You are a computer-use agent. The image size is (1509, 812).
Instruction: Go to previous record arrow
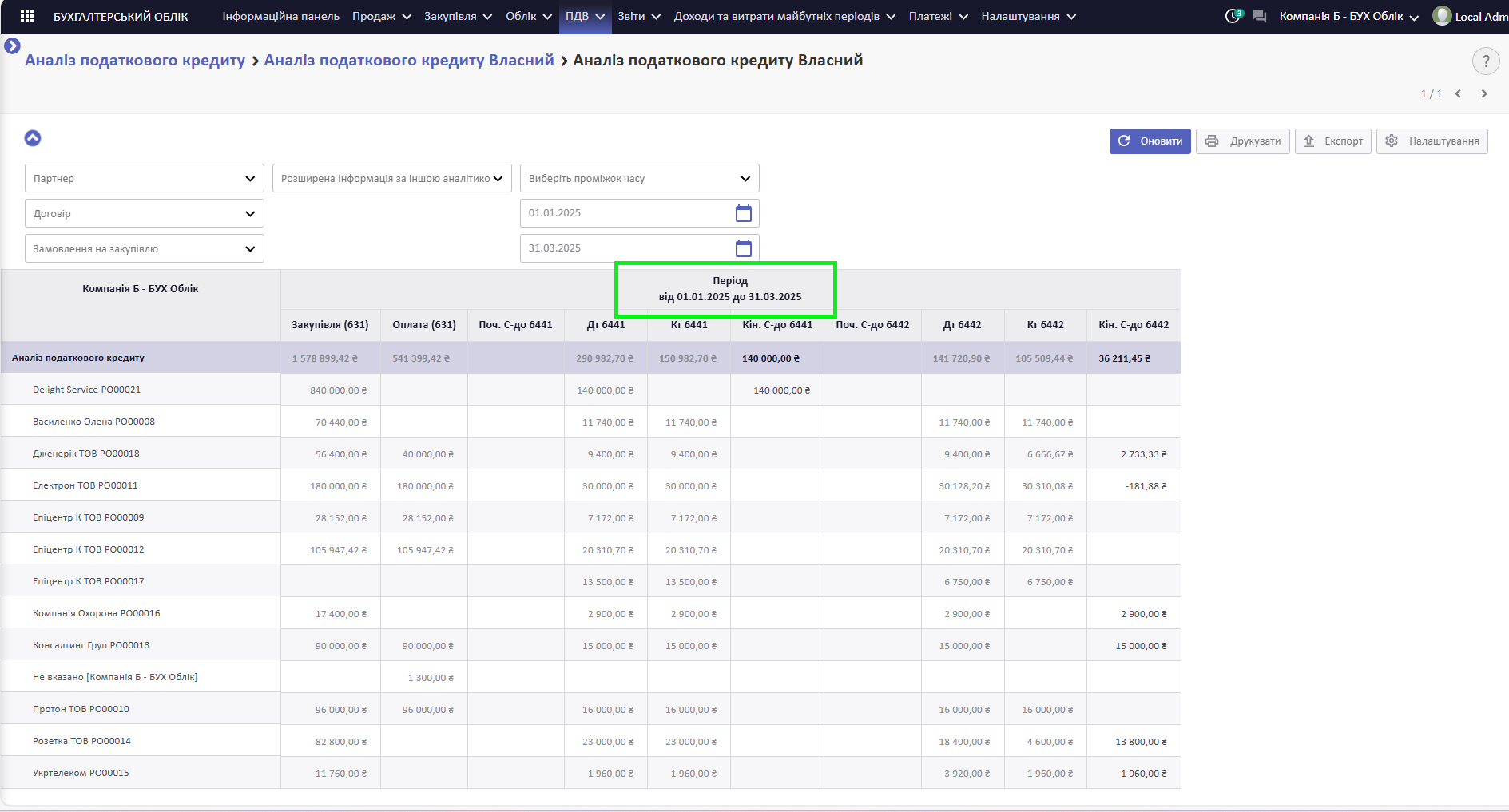(1458, 93)
